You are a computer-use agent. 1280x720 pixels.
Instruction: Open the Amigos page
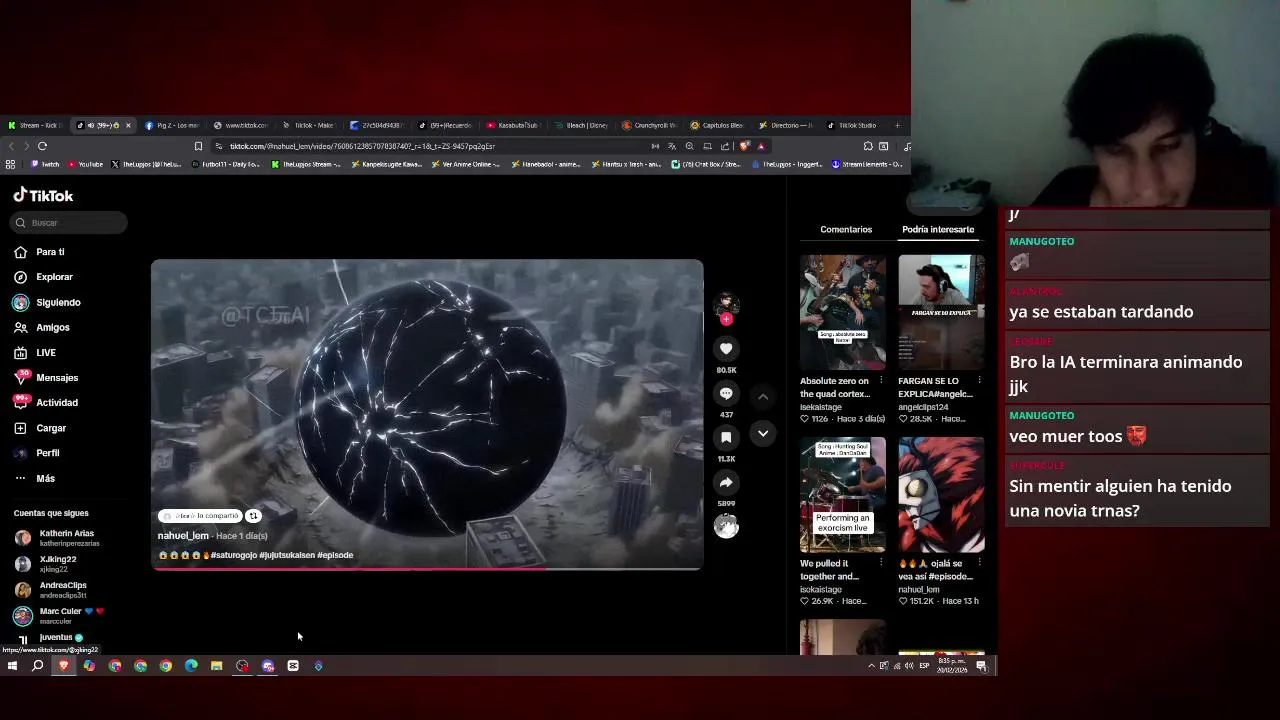tap(42, 327)
